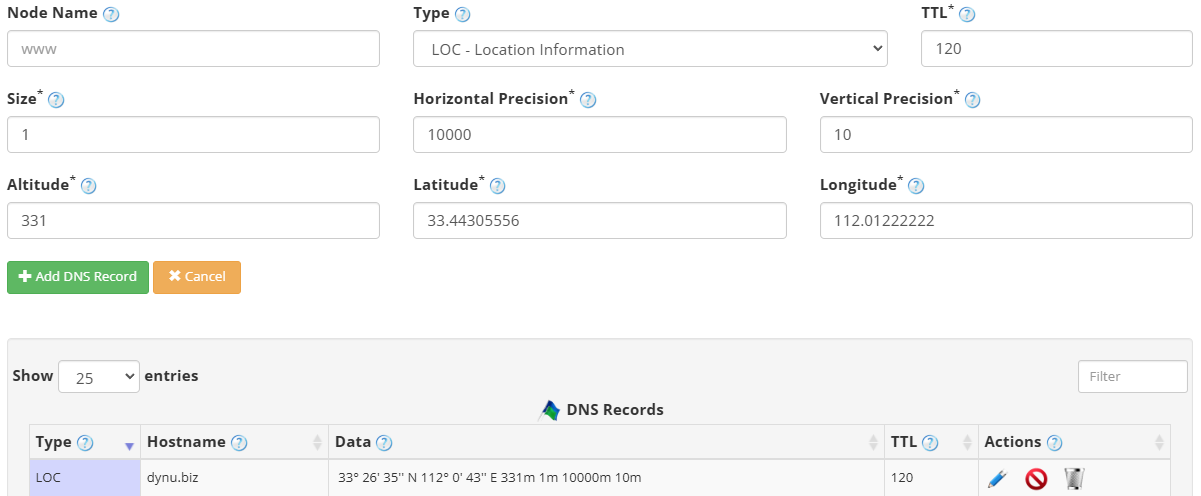
Task: Select the dynu.biz hostname cell
Action: point(234,478)
